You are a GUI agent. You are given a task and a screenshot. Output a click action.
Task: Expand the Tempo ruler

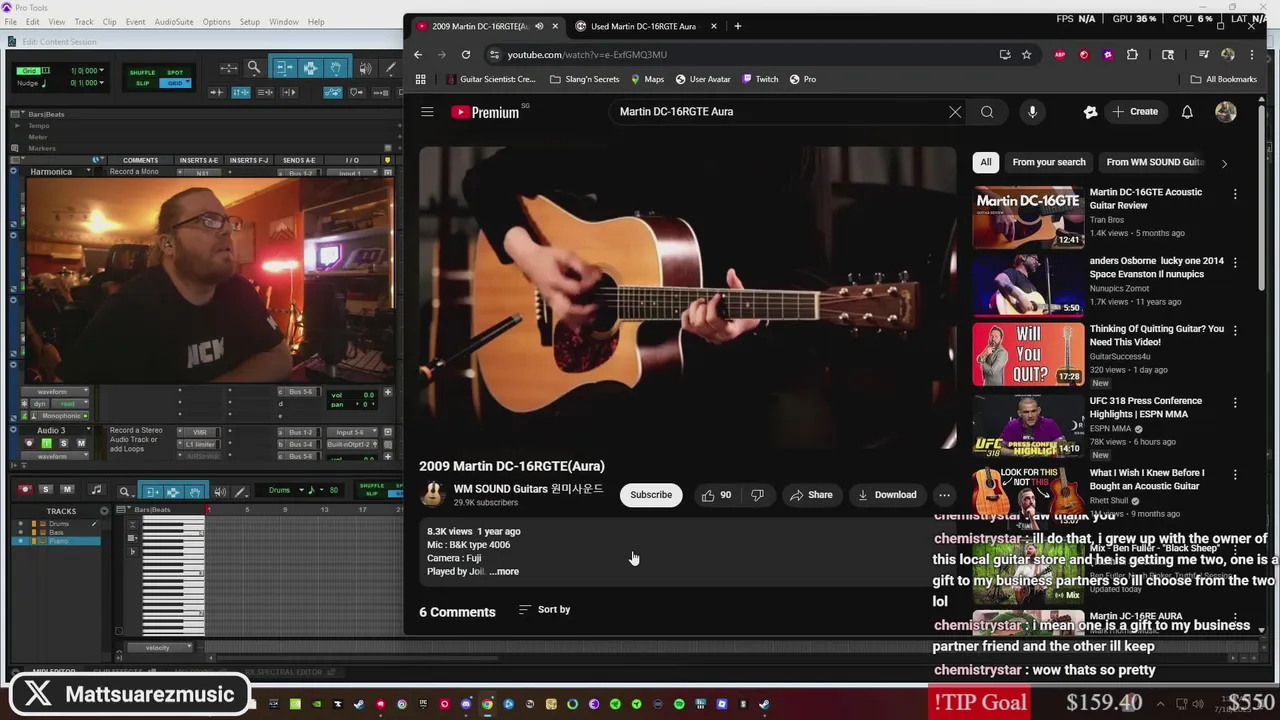(17, 126)
